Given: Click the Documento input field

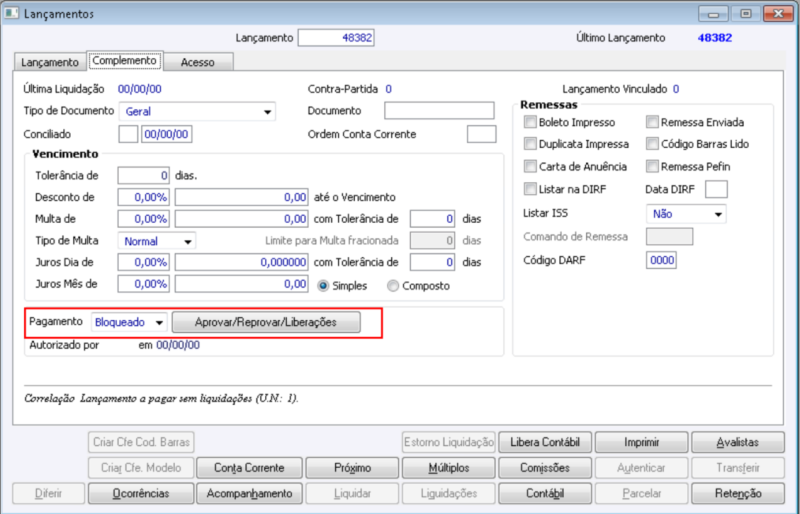Looking at the screenshot, I should coord(439,111).
